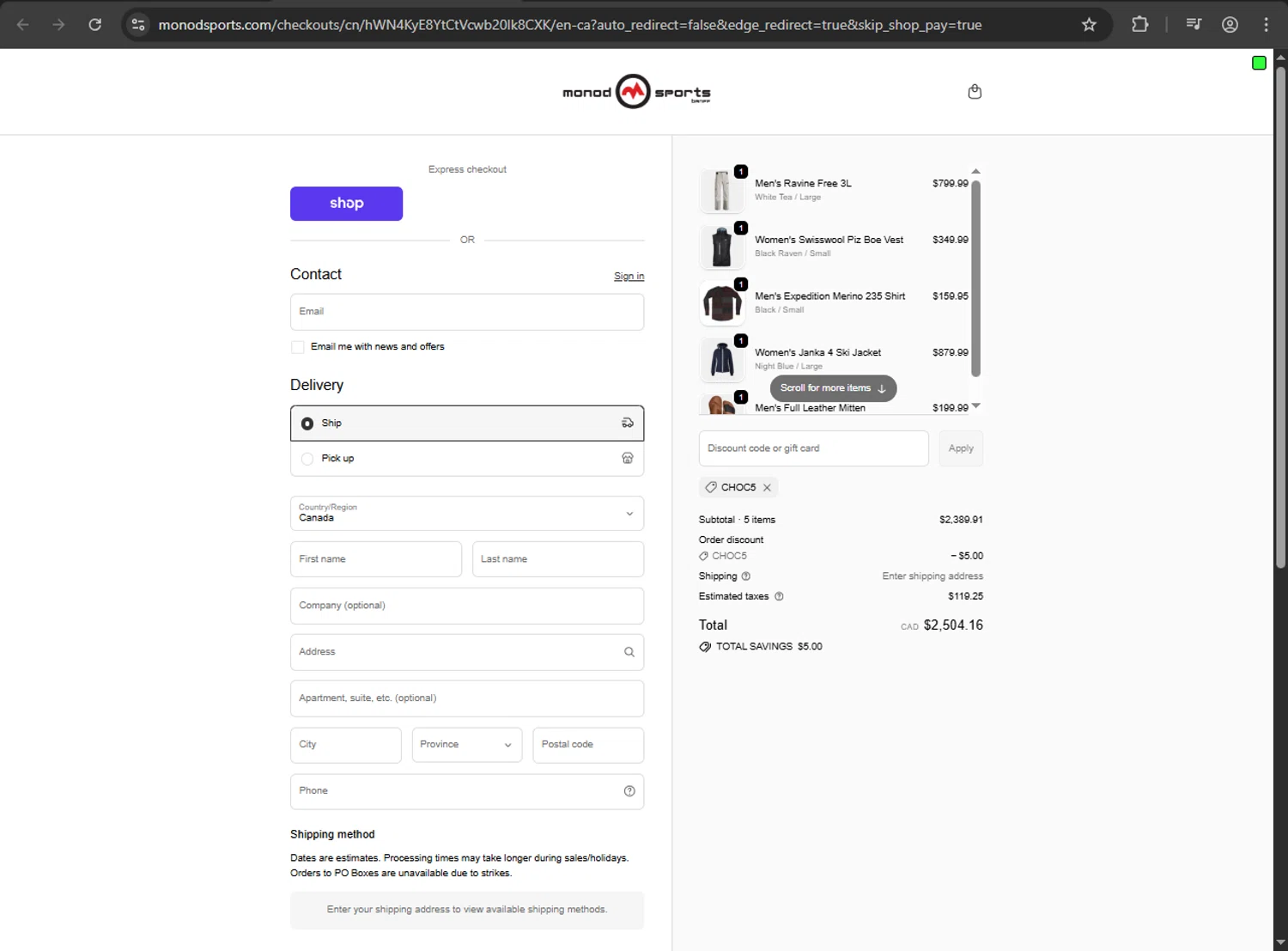Click the Shipping method heading
Image resolution: width=1288 pixels, height=951 pixels.
tap(332, 834)
